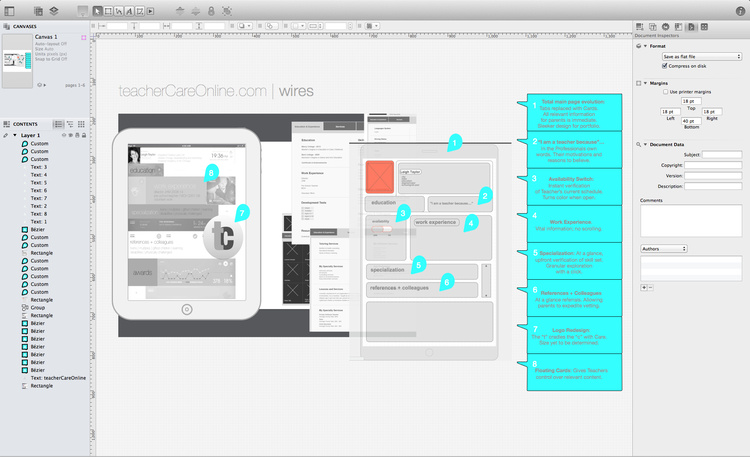Select Text: 3 in Contents list
This screenshot has width=750, height=457.
pyautogui.click(x=39, y=167)
